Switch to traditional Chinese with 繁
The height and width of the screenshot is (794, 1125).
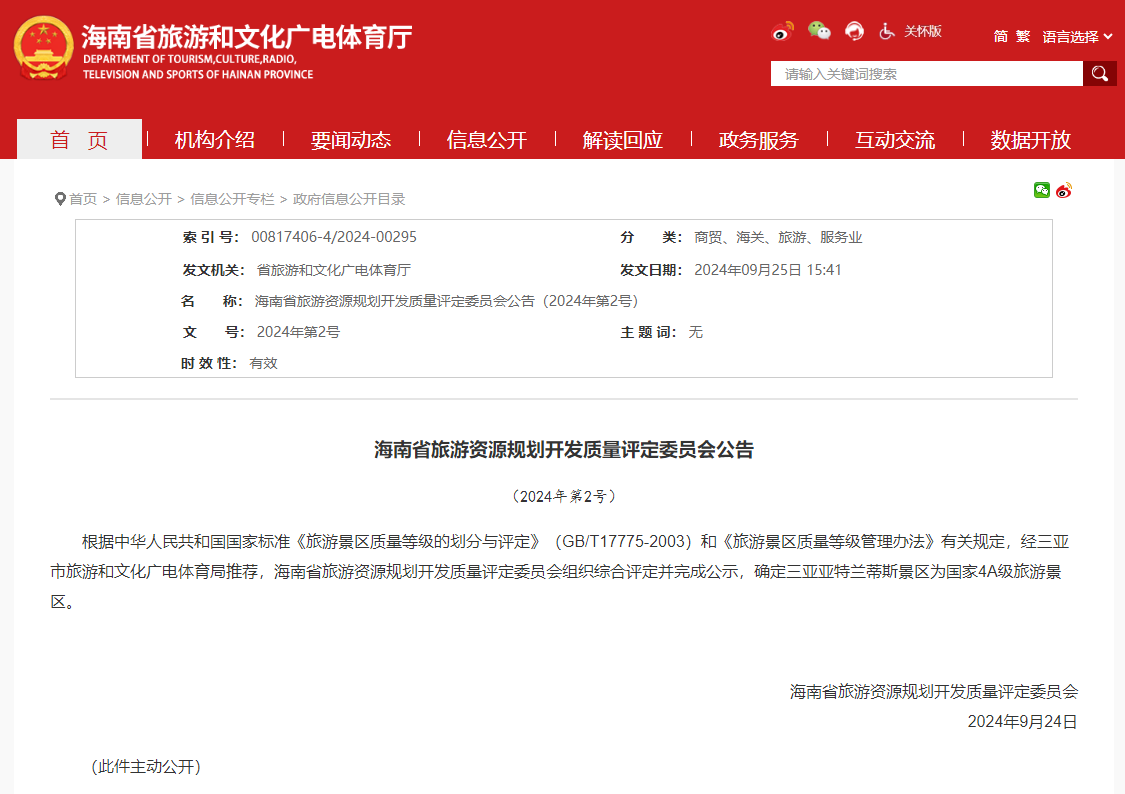tap(1022, 35)
